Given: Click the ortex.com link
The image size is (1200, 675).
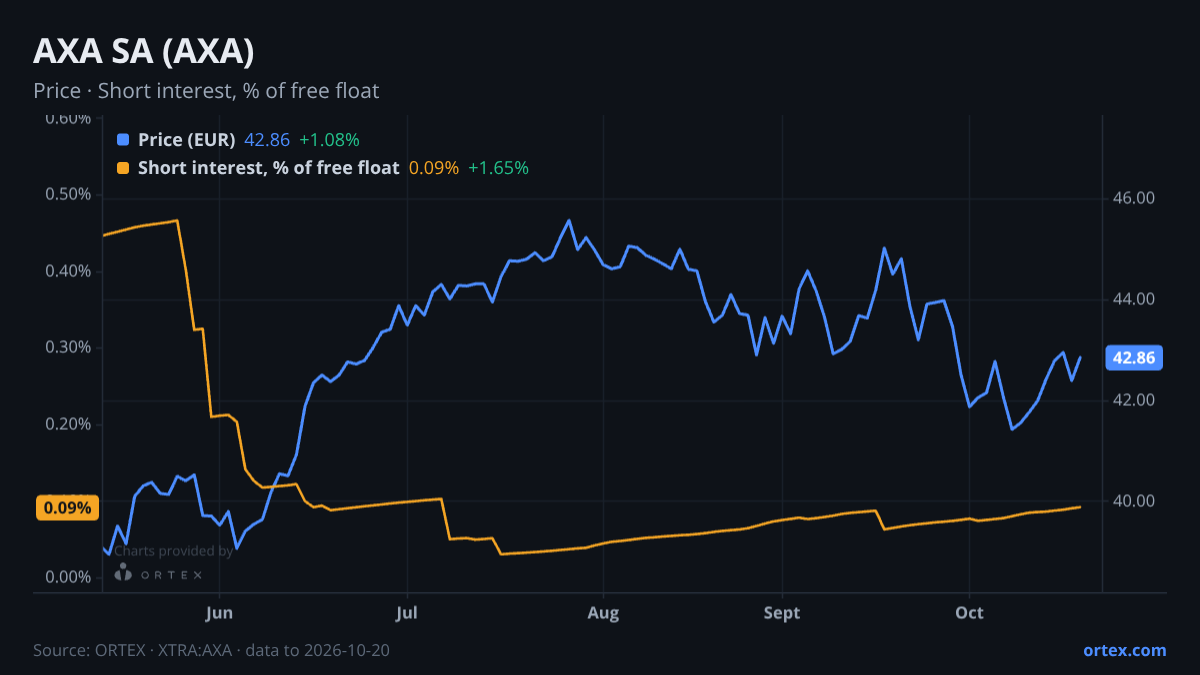Looking at the screenshot, I should tap(1124, 650).
